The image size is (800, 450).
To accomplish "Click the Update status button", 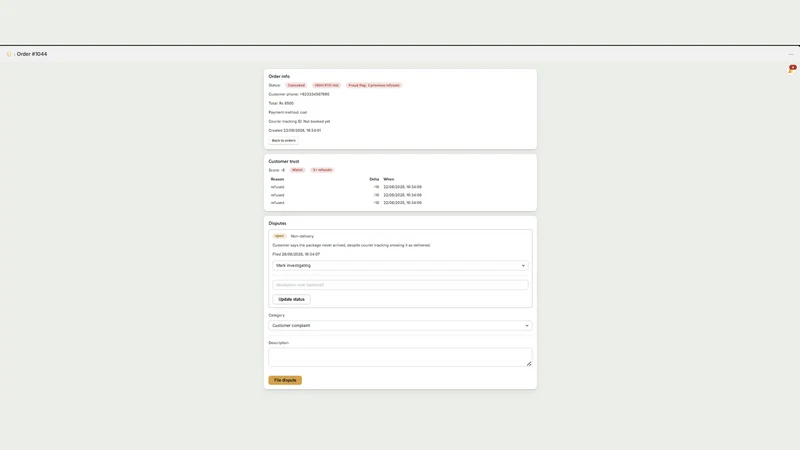I will [x=291, y=299].
